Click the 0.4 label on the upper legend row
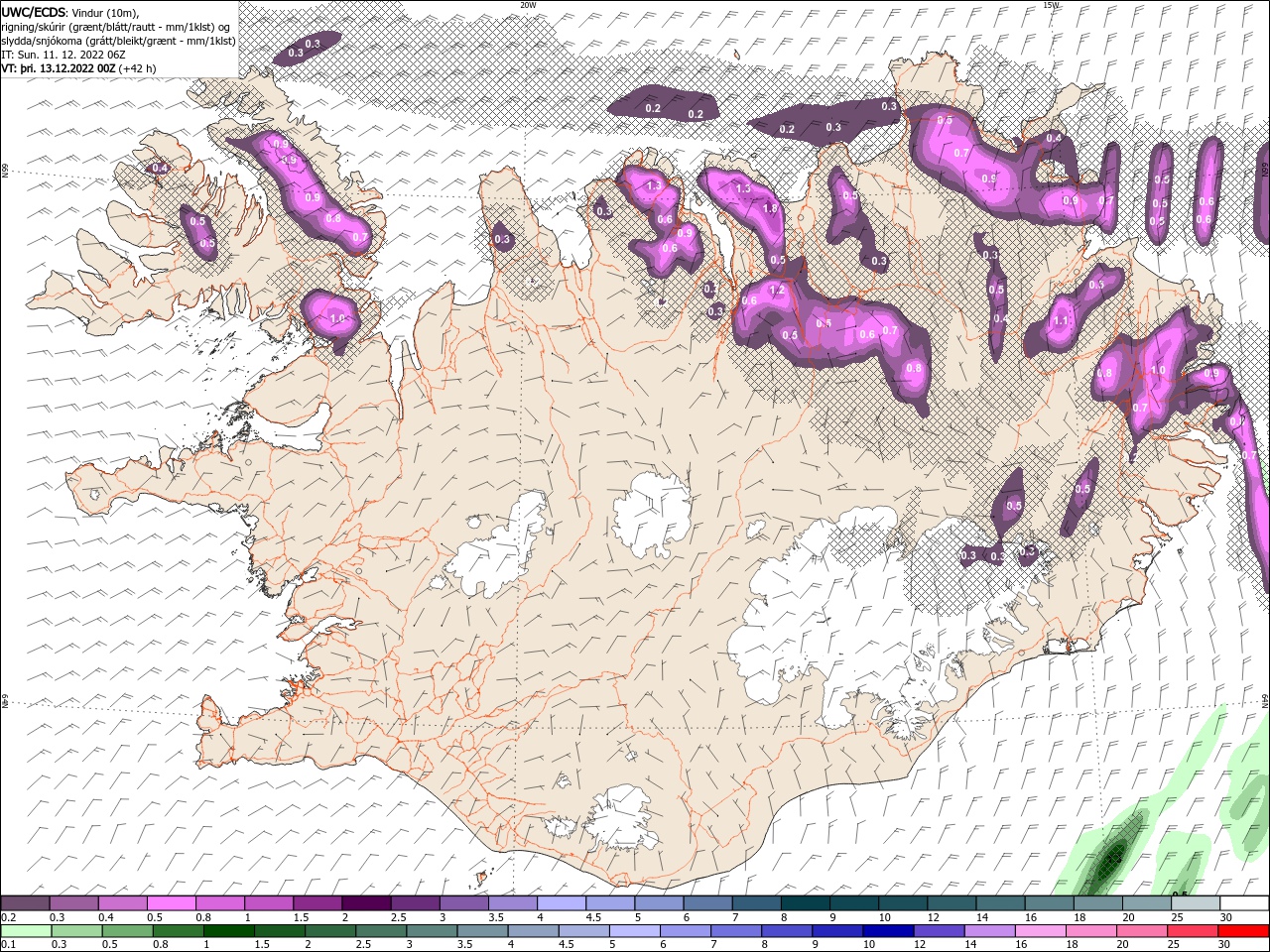The height and width of the screenshot is (952, 1270). tap(106, 917)
